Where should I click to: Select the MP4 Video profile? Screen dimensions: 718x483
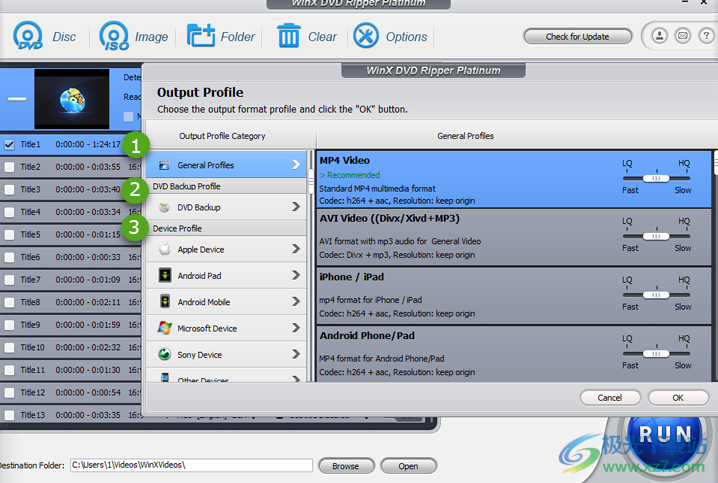pyautogui.click(x=514, y=179)
